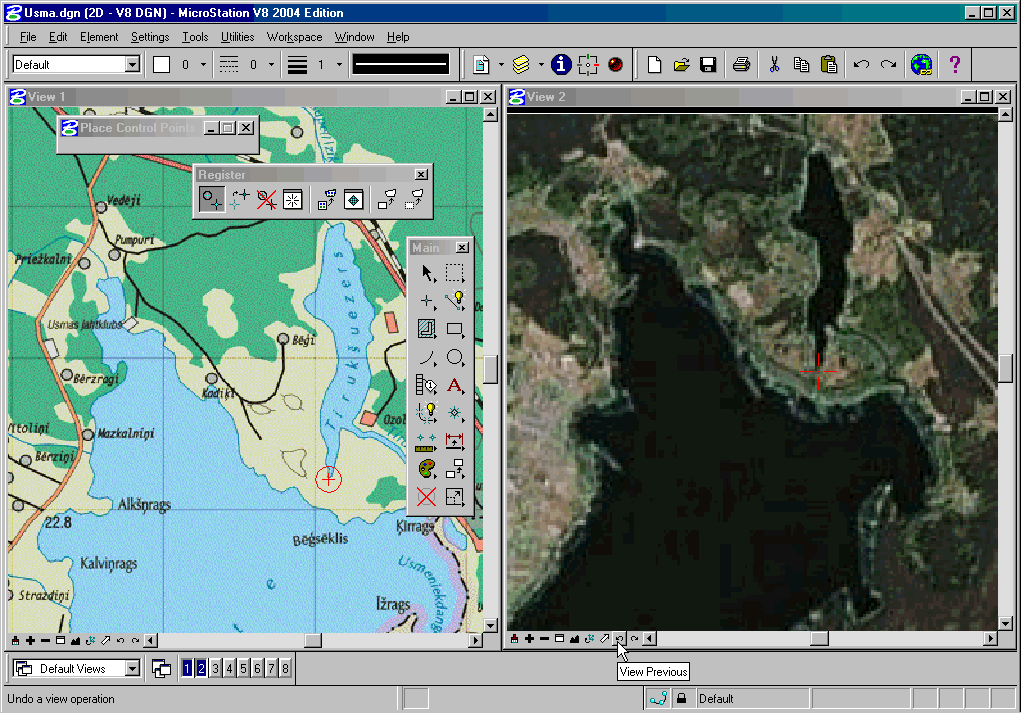Image resolution: width=1021 pixels, height=714 pixels.
Task: Click Zoom In plus icon in View 1
Action: [x=30, y=641]
